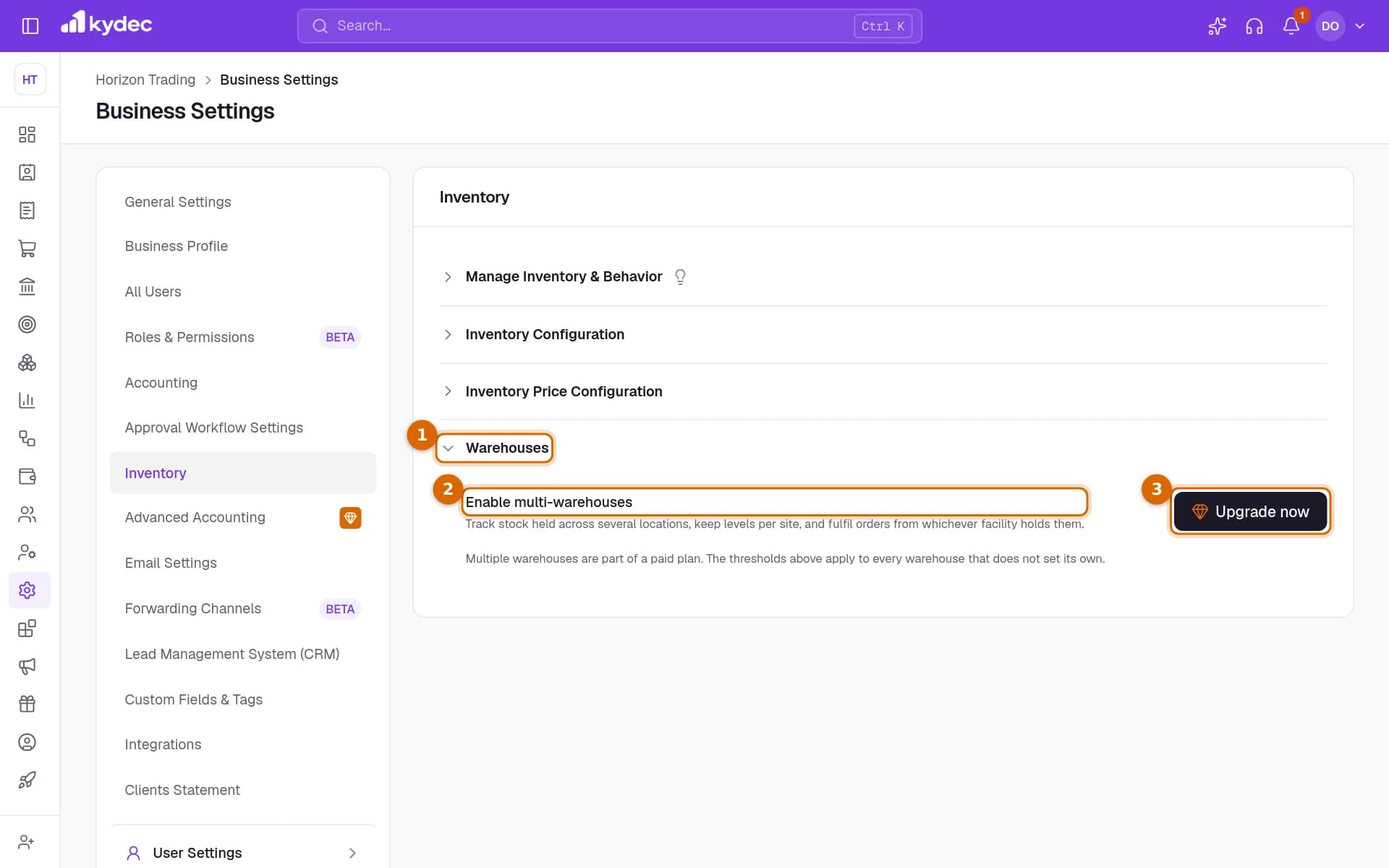Click the Enable multi-warehouses label
The height and width of the screenshot is (868, 1389).
[548, 502]
